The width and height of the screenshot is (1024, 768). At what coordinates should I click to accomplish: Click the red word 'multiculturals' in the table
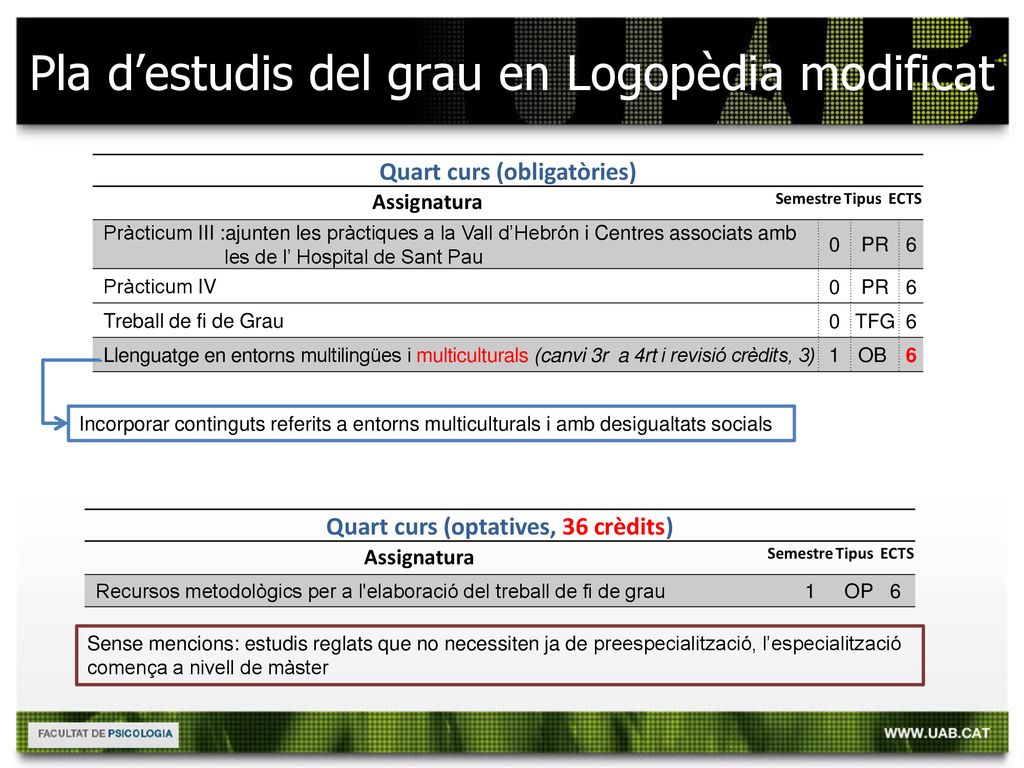472,356
